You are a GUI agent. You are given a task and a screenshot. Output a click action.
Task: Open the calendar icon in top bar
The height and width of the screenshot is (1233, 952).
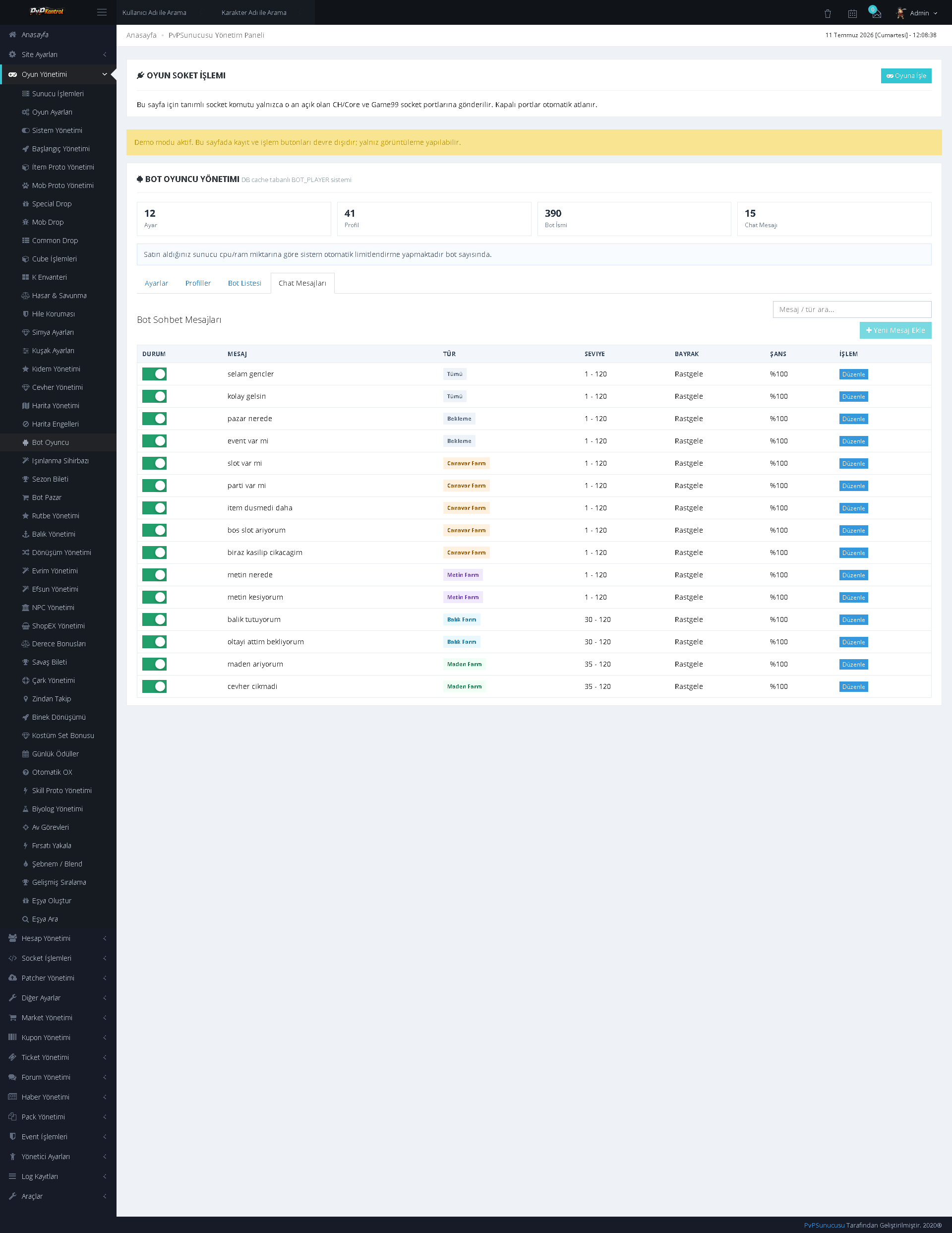tap(852, 13)
